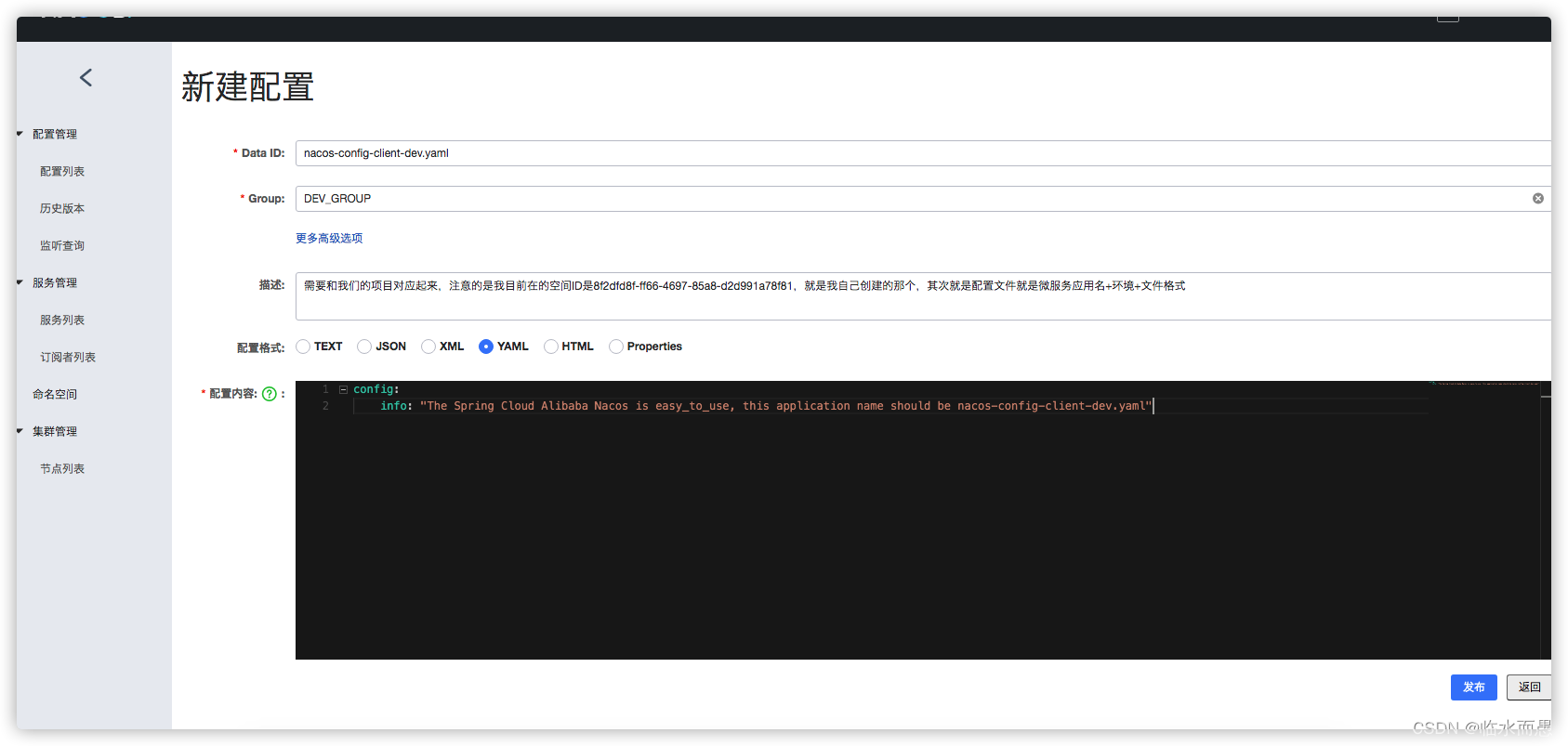Open 节点列表 in the sidebar
Viewport: 1568px width, 746px height.
point(62,468)
